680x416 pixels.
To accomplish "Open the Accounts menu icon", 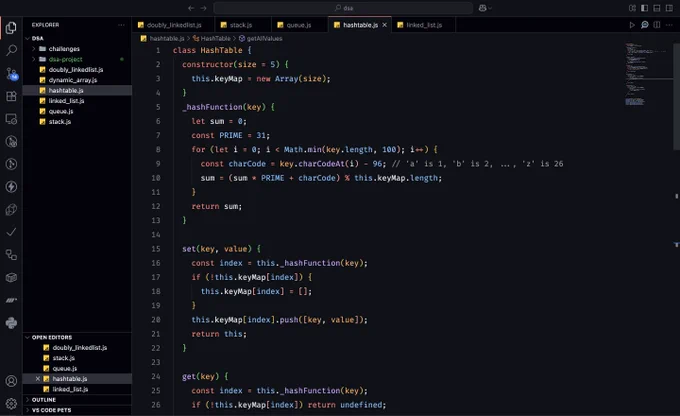I will pos(11,381).
